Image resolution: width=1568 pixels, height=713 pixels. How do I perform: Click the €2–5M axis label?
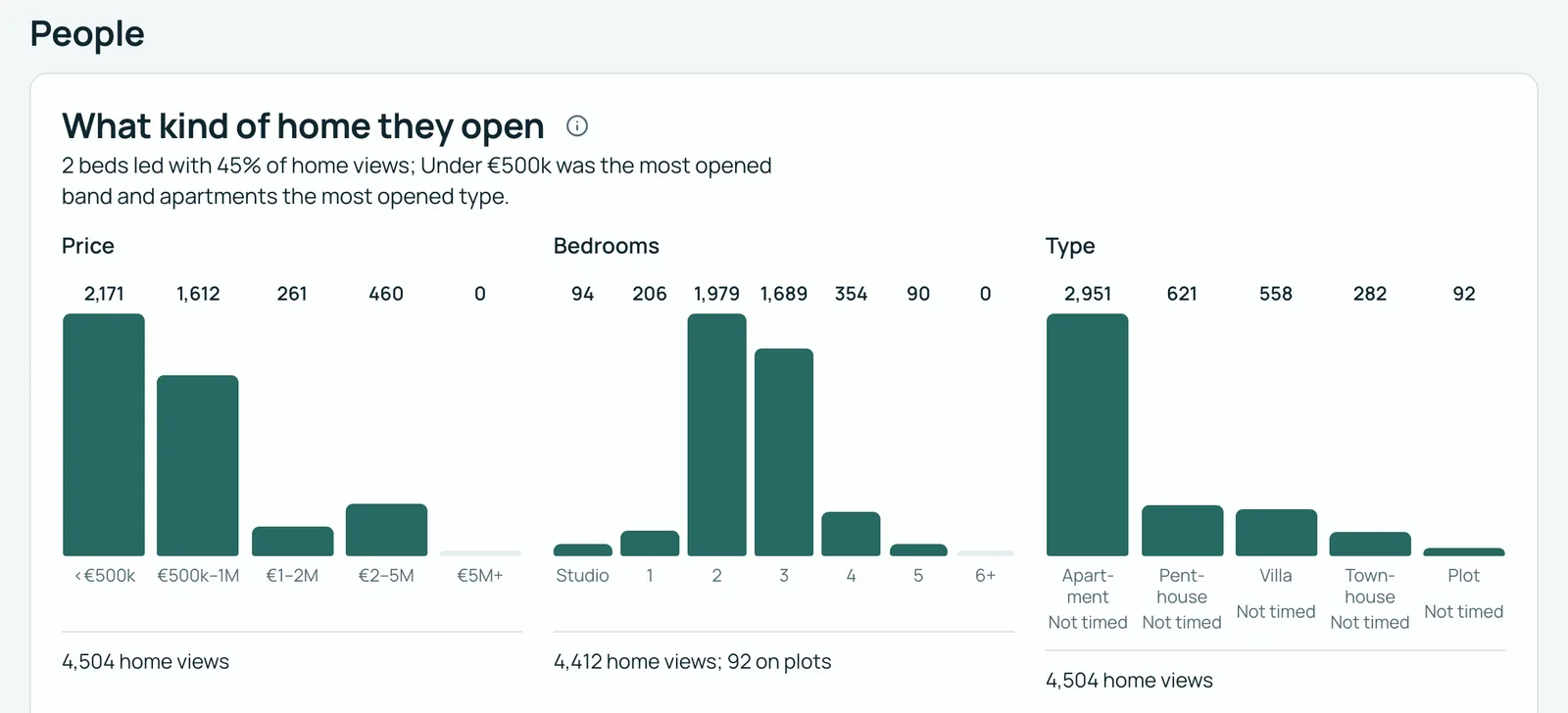[x=386, y=576]
